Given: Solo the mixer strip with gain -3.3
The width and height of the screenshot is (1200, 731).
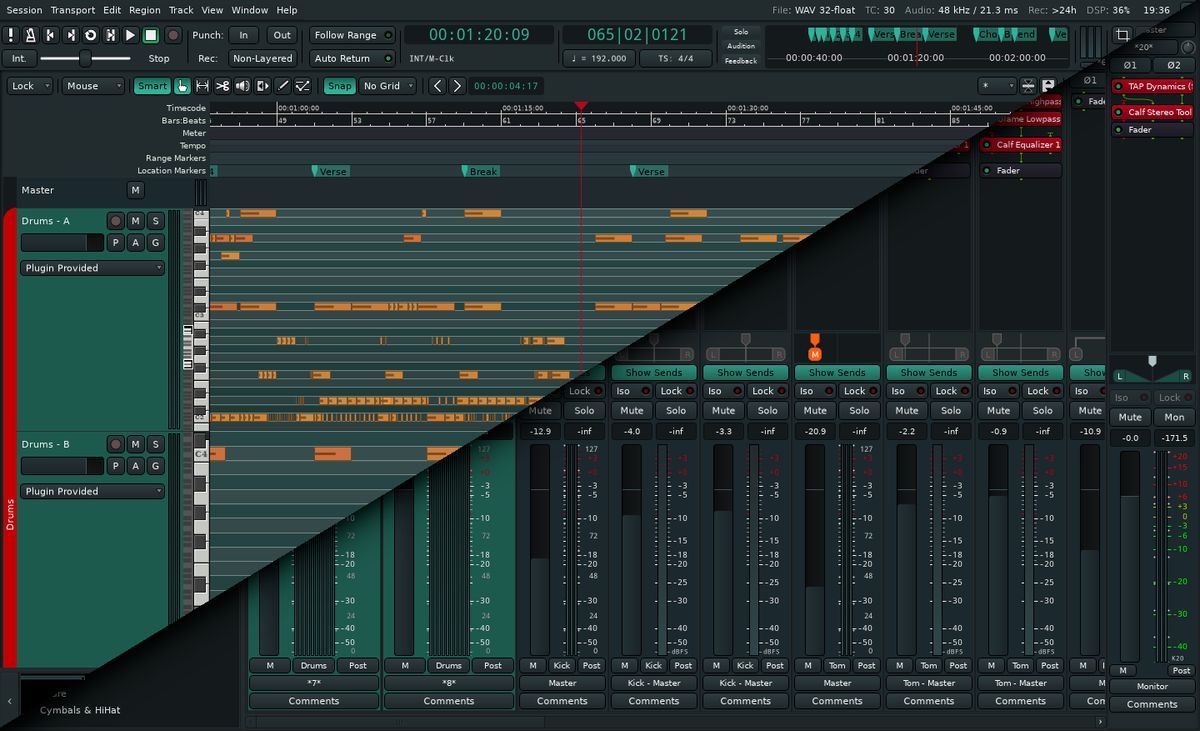Looking at the screenshot, I should [768, 410].
